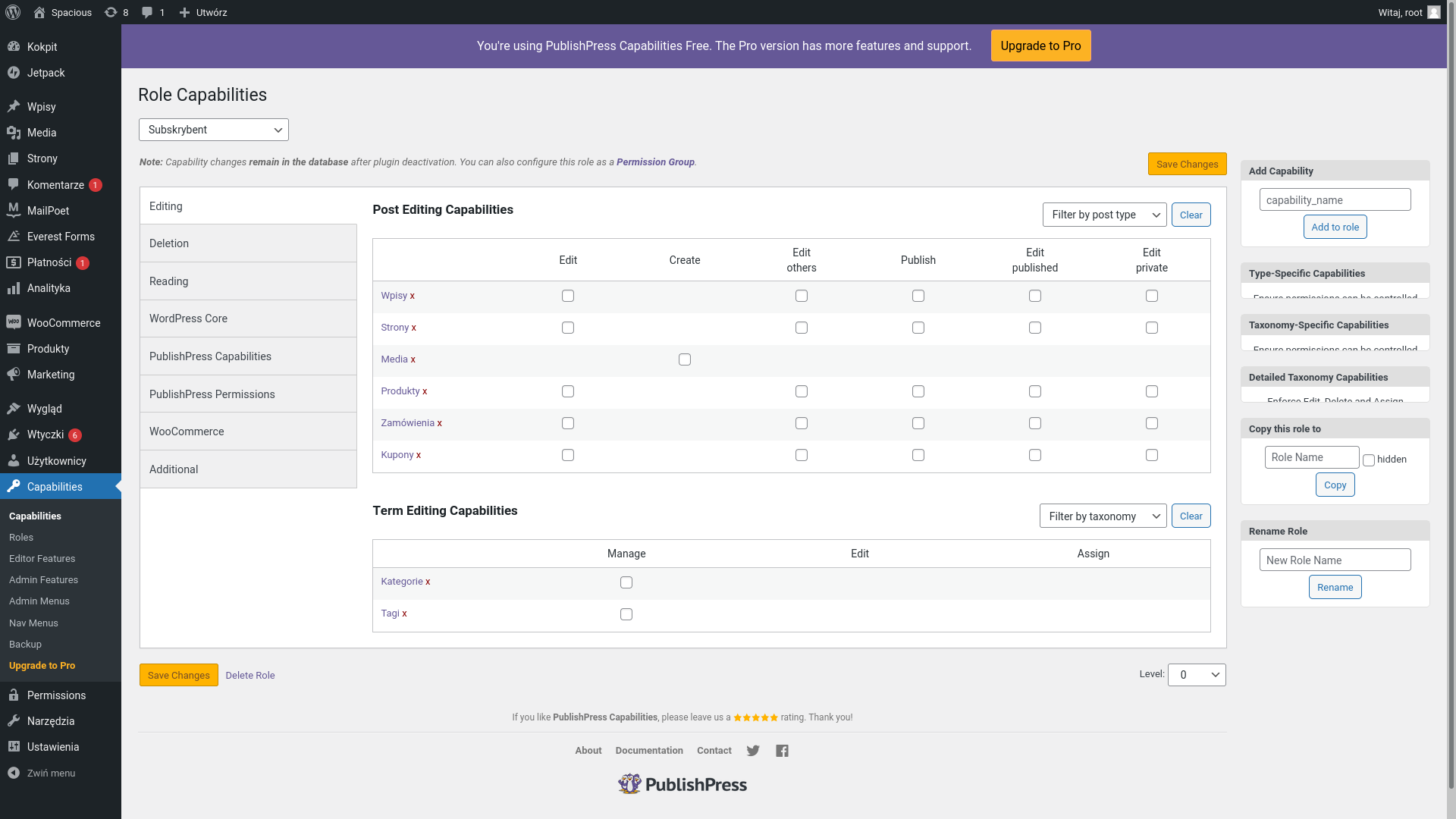Expand Type-Specific Capabilities panel
This screenshot has width=1456, height=819.
[x=1335, y=274]
